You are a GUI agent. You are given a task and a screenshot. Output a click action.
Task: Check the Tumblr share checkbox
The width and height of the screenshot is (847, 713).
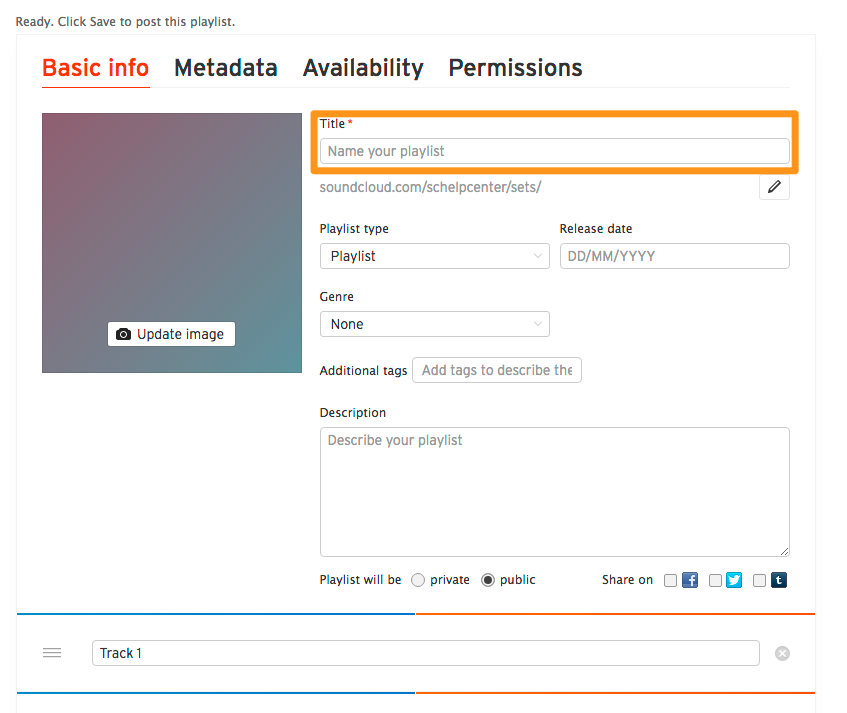coord(760,580)
